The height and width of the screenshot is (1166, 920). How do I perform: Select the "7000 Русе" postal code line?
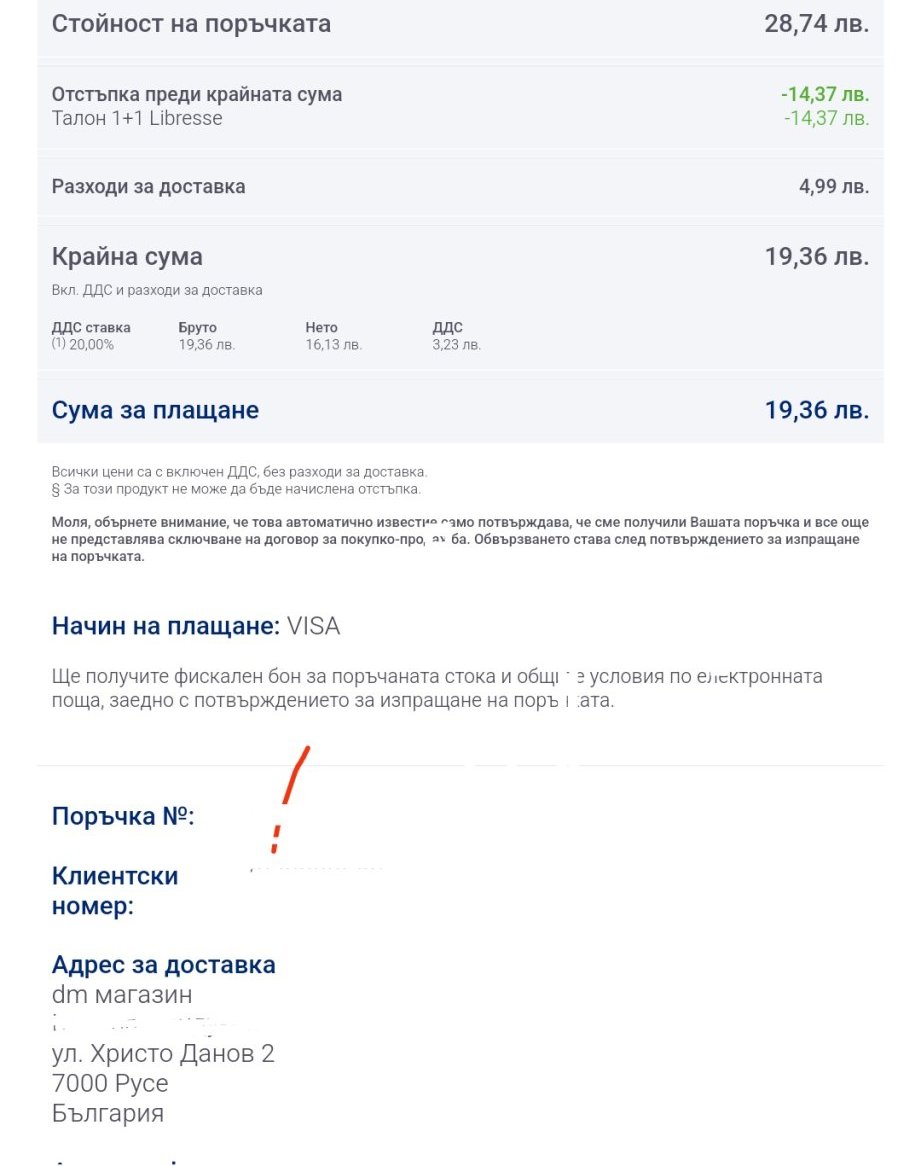click(110, 1083)
